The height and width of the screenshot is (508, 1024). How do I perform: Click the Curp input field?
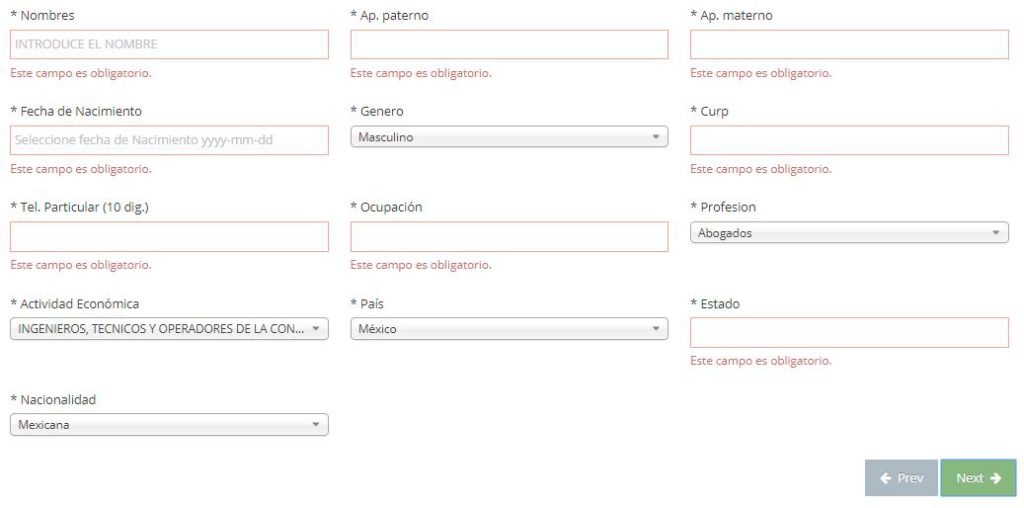849,140
